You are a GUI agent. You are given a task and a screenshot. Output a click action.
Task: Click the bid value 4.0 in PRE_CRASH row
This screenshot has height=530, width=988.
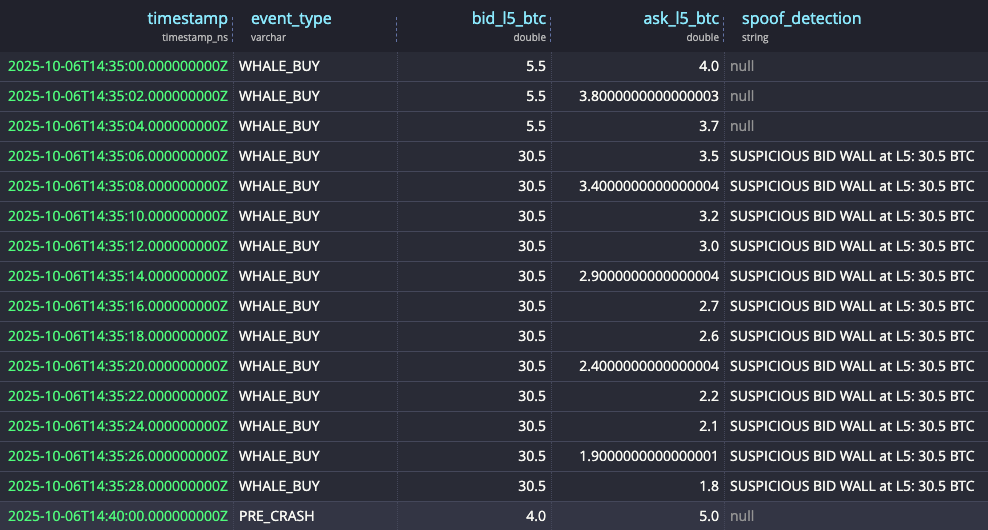pos(534,516)
